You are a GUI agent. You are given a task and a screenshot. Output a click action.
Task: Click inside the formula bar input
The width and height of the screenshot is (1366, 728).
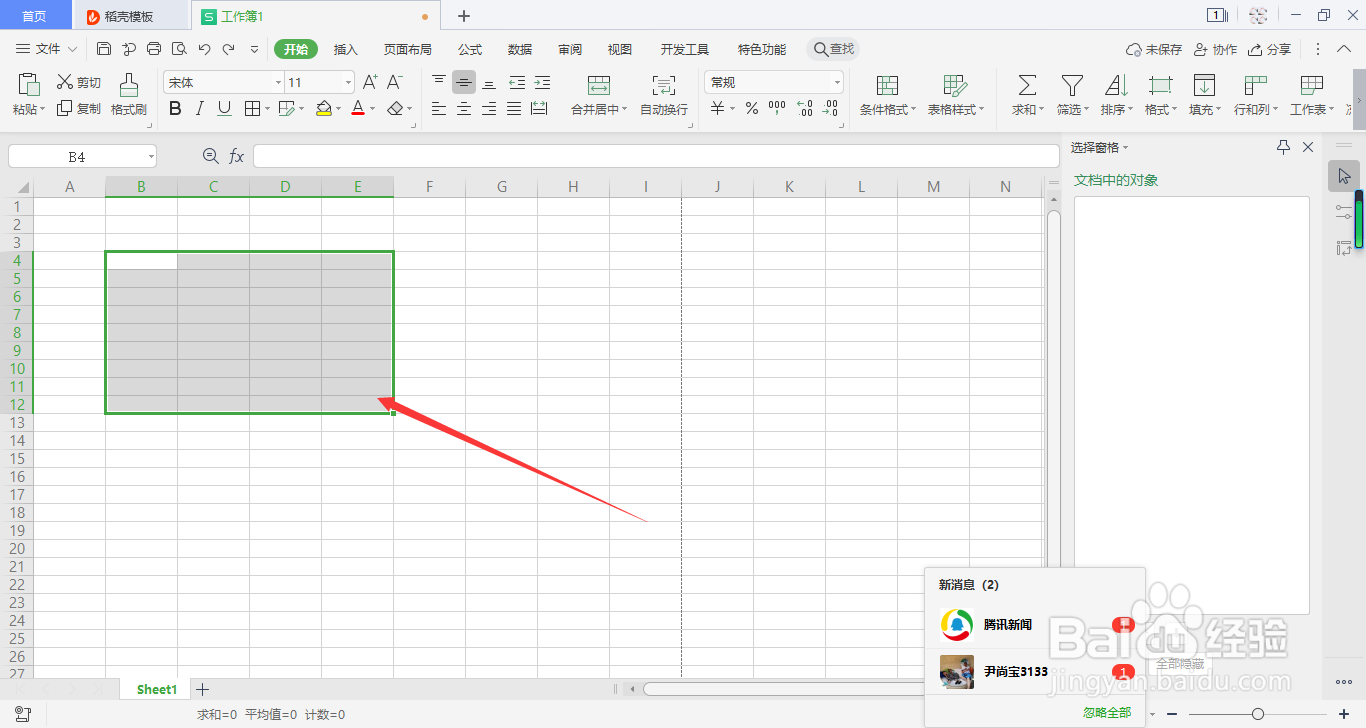coord(656,156)
